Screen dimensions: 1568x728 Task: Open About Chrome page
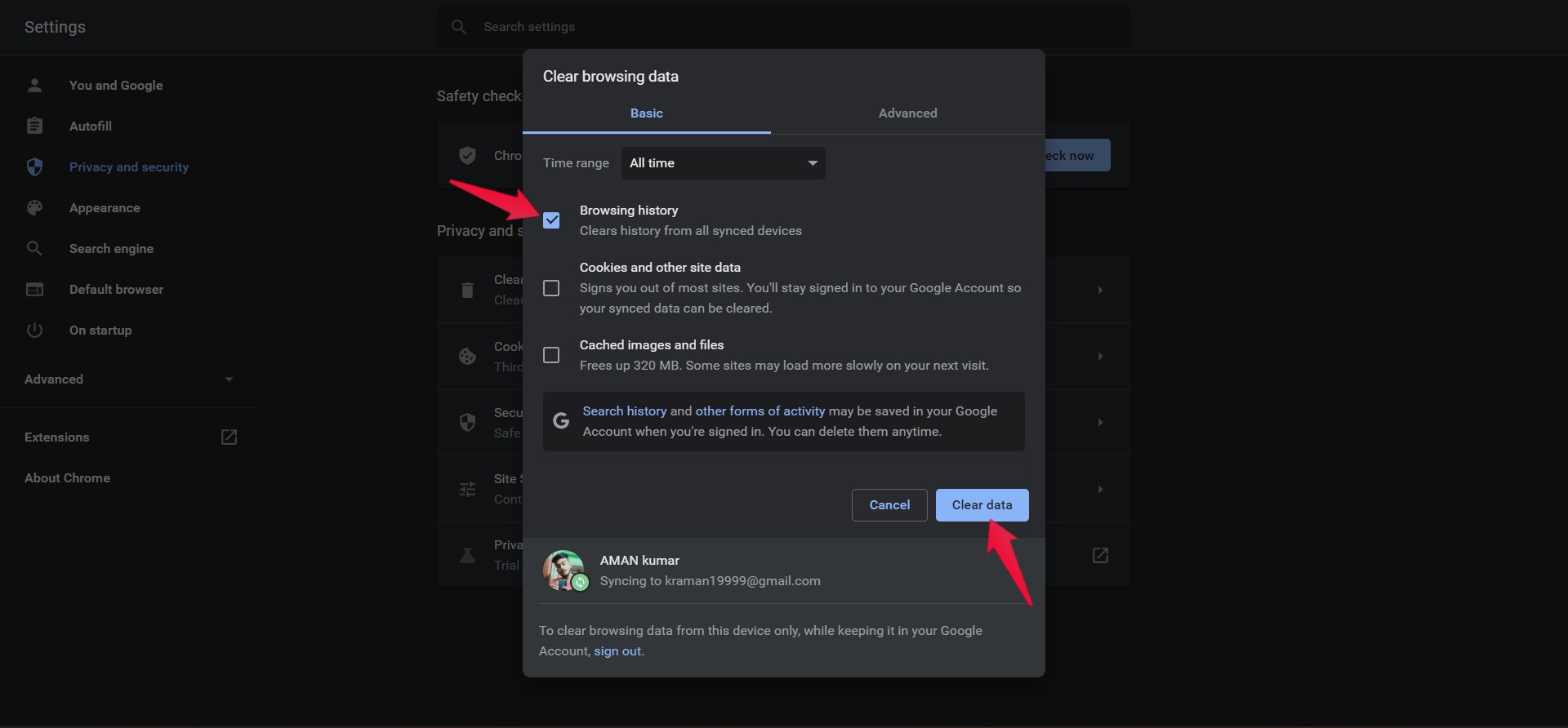click(67, 478)
